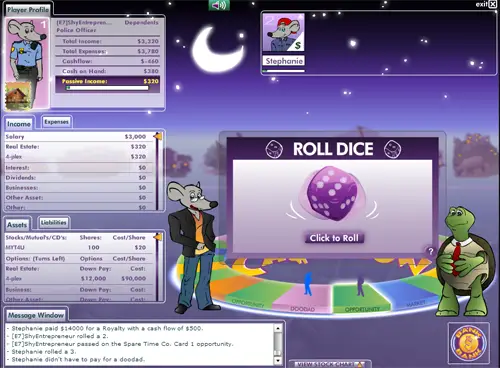Click the purple rolling dice

tap(332, 194)
